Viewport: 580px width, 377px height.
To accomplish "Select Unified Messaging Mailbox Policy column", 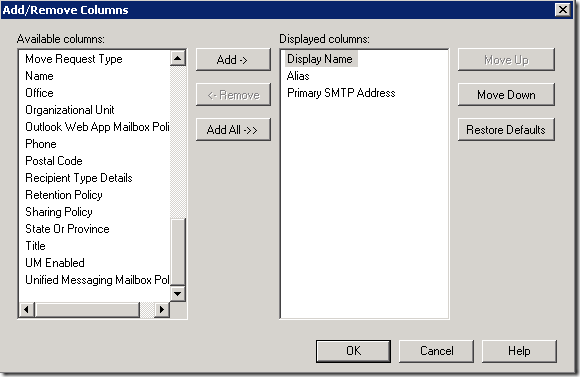I will click(97, 280).
